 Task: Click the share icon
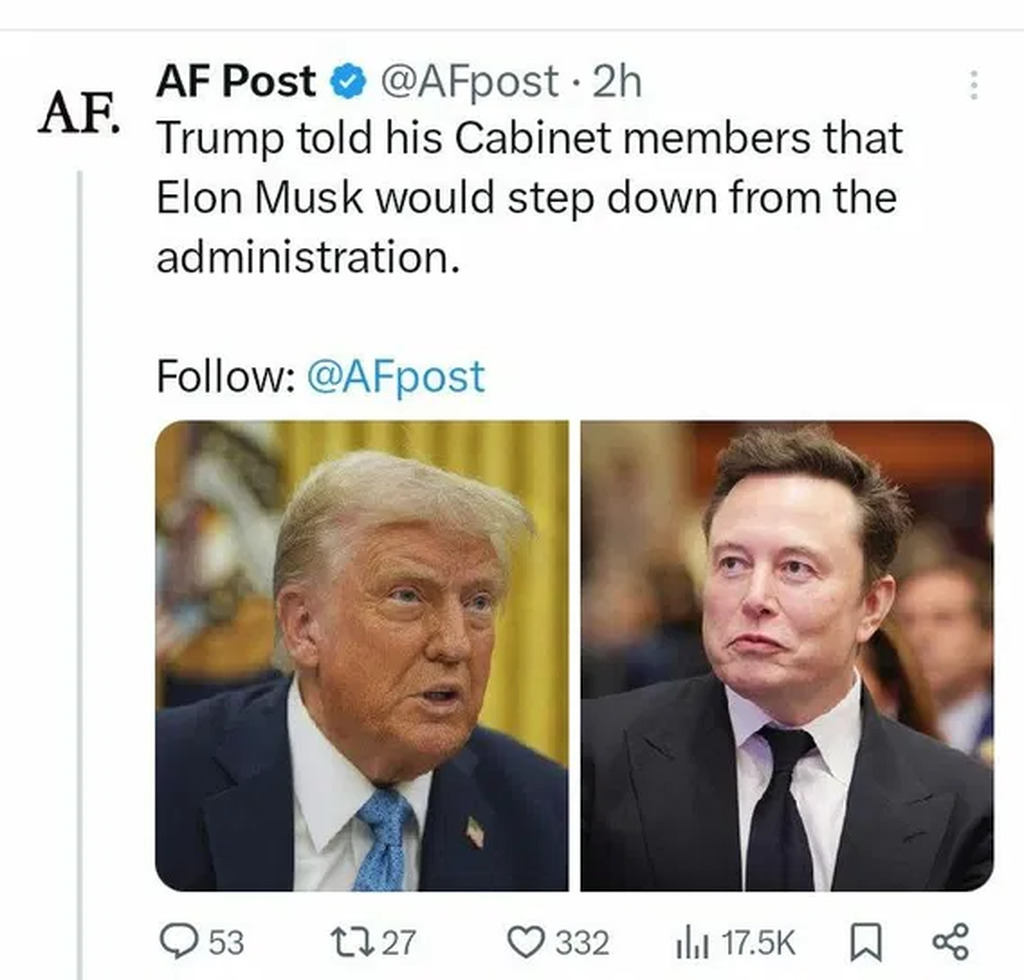949,941
